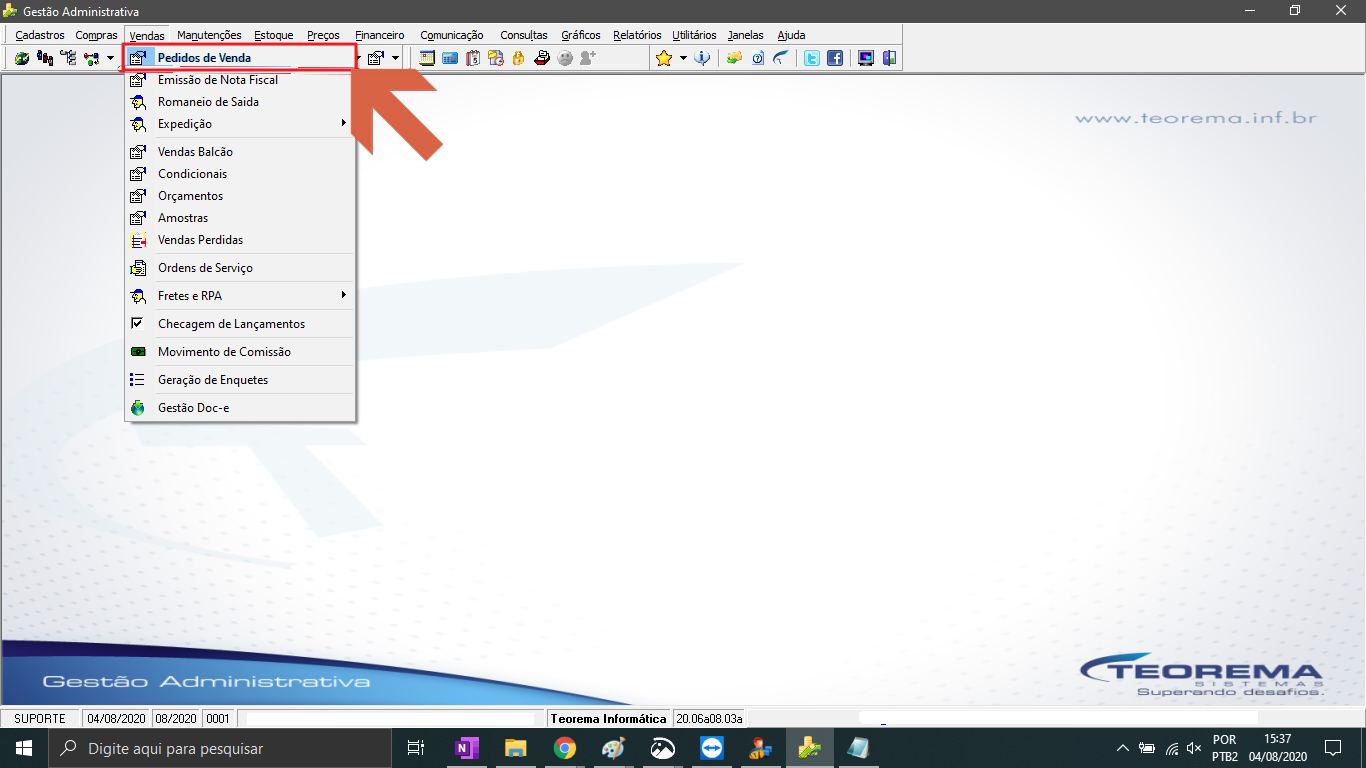Select Vendas Balcão menu entry
Image resolution: width=1366 pixels, height=768 pixels.
(240, 152)
